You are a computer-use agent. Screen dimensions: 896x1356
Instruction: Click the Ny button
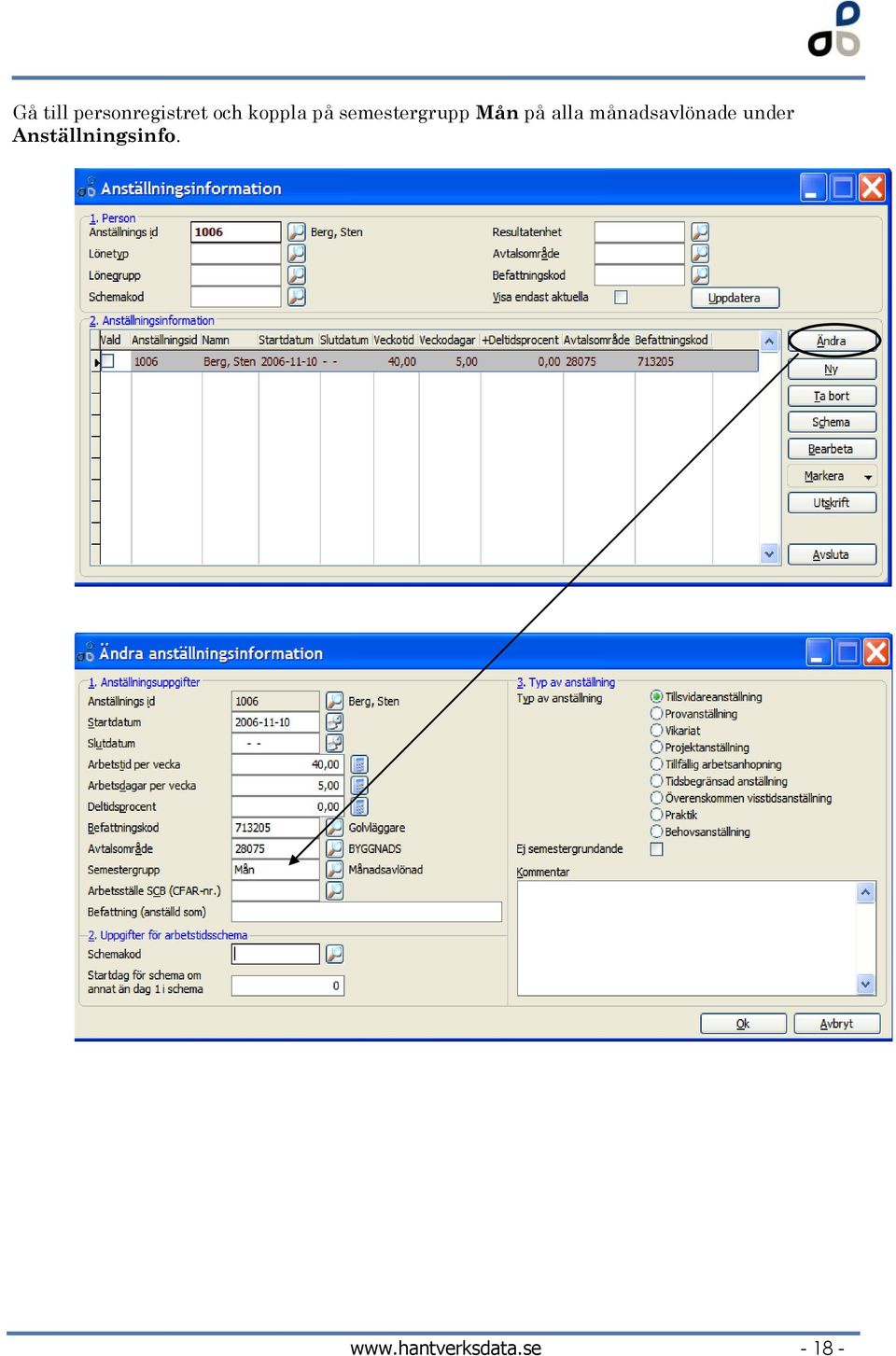click(832, 370)
